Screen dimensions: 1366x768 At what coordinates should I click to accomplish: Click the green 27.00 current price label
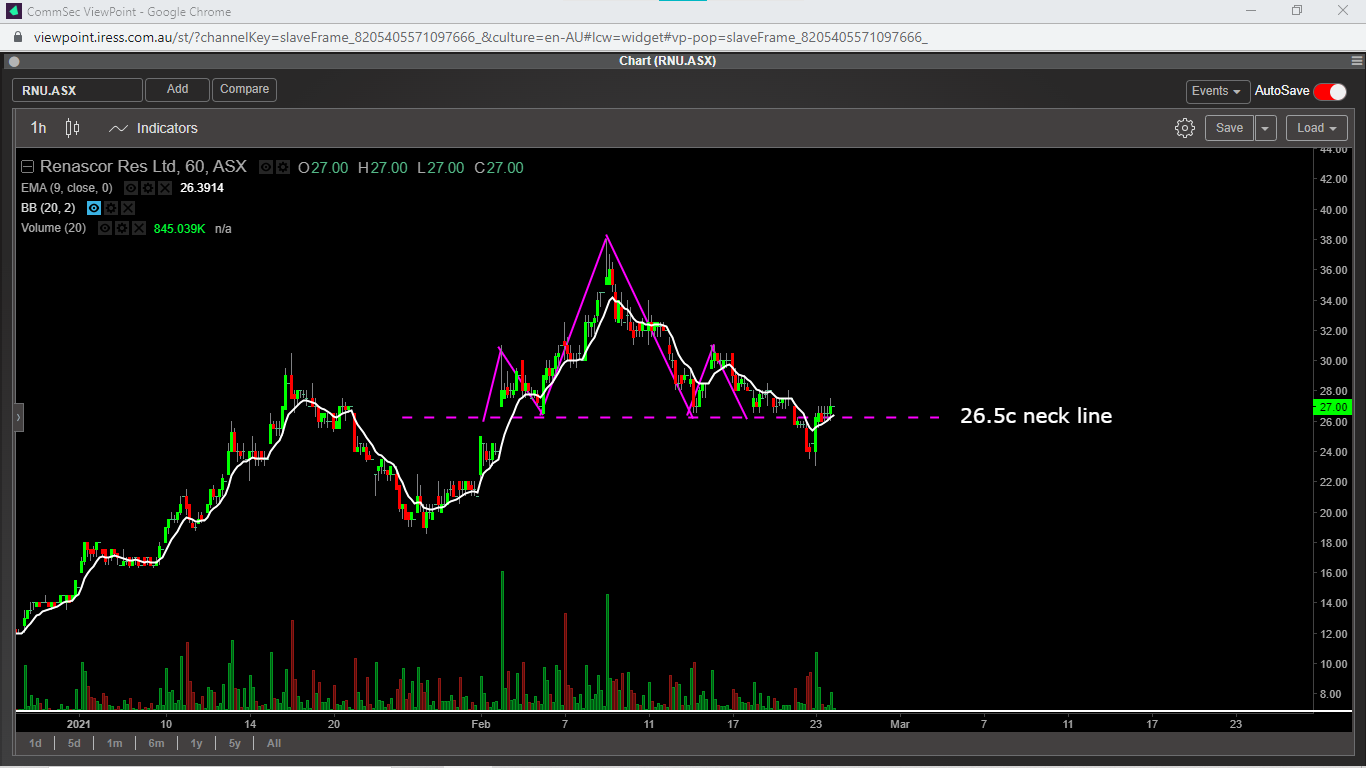tap(1335, 407)
